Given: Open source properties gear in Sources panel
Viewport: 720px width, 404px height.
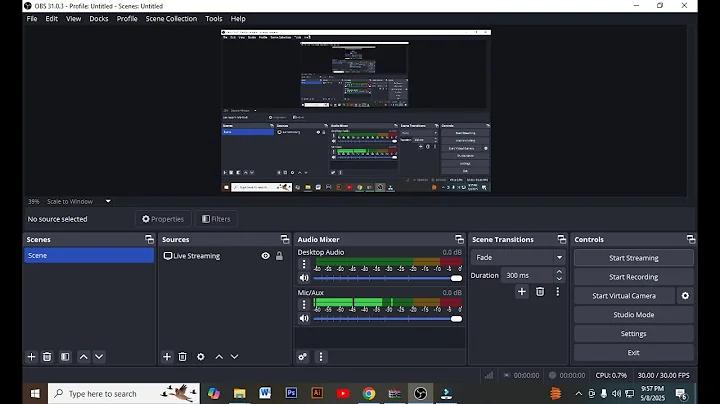Looking at the screenshot, I should pyautogui.click(x=201, y=357).
